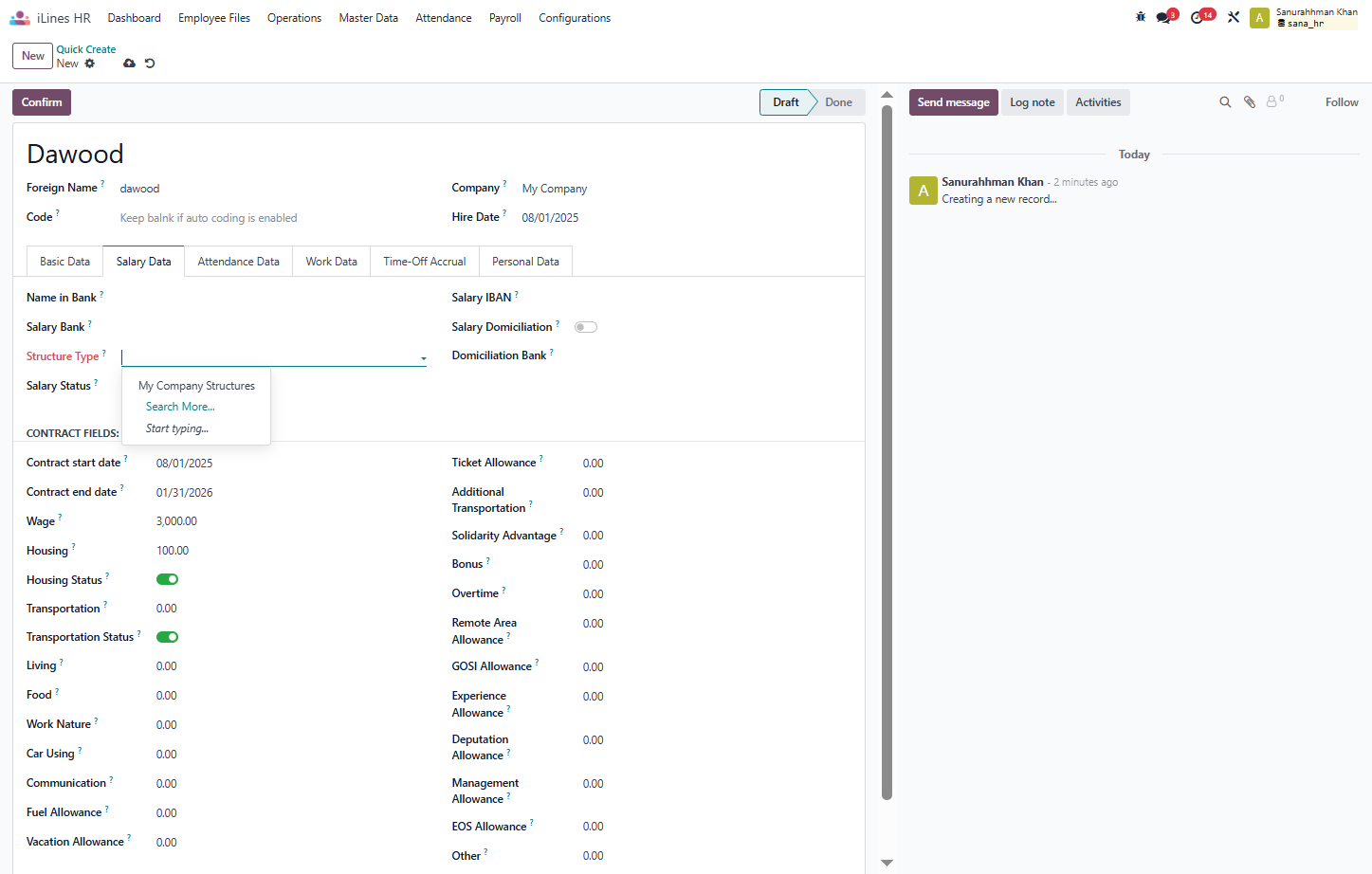This screenshot has height=874, width=1372.
Task: Click the scroll-down arrow of form panel
Action: (x=887, y=863)
